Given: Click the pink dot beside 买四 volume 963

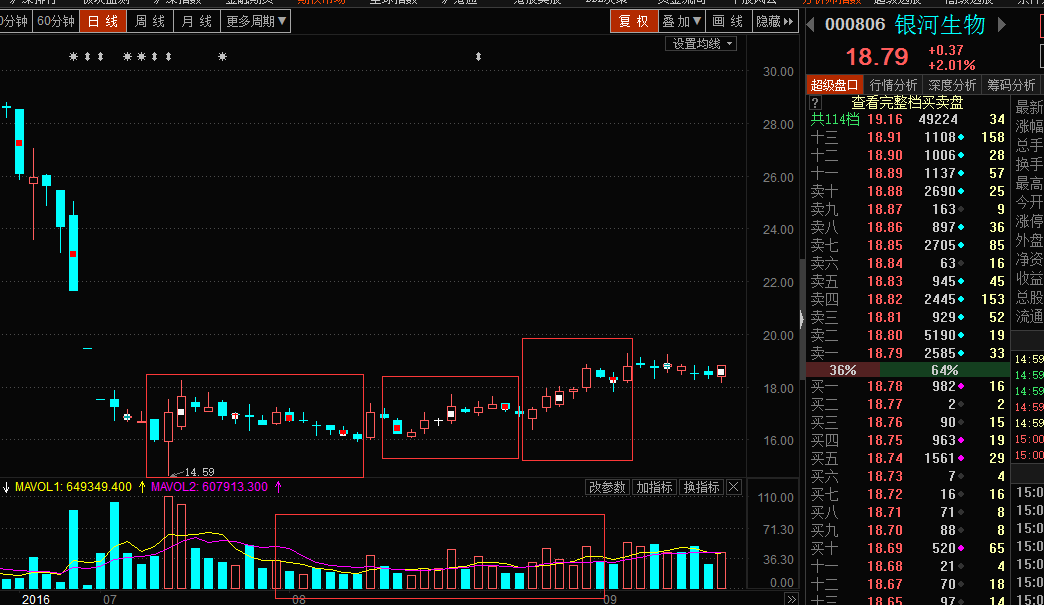Looking at the screenshot, I should 961,440.
